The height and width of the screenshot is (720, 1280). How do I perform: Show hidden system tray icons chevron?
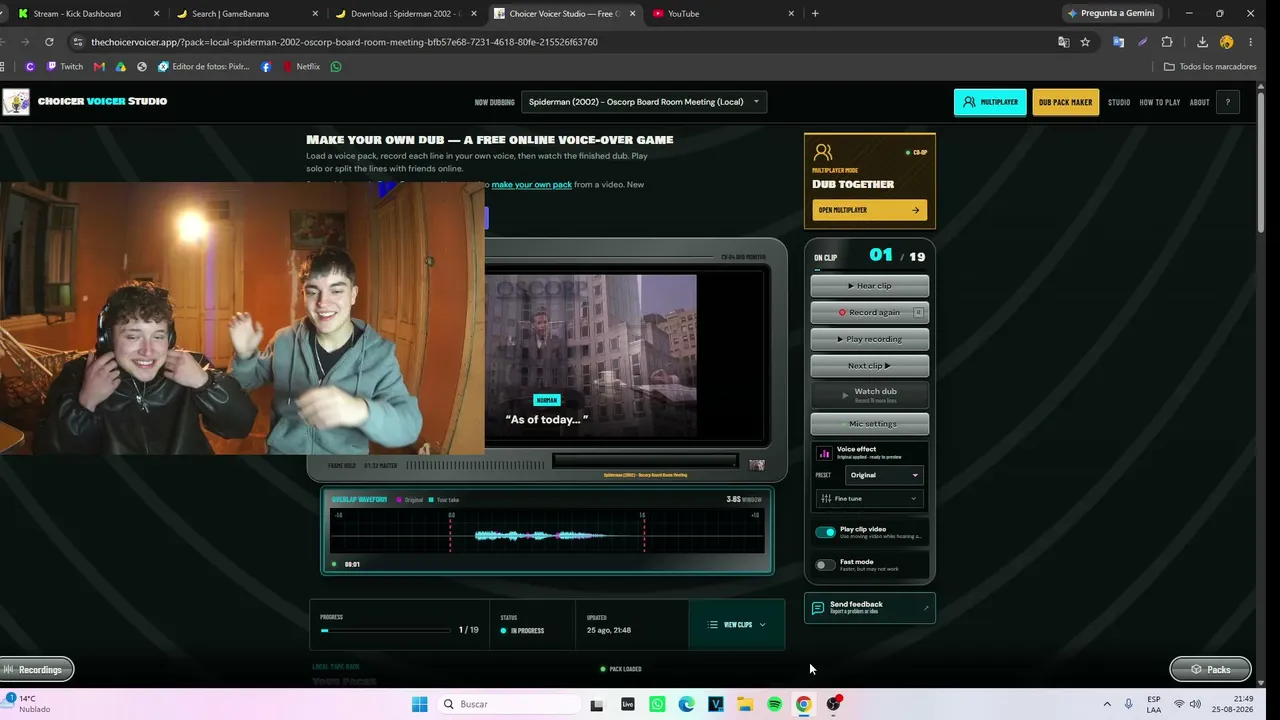1107,704
